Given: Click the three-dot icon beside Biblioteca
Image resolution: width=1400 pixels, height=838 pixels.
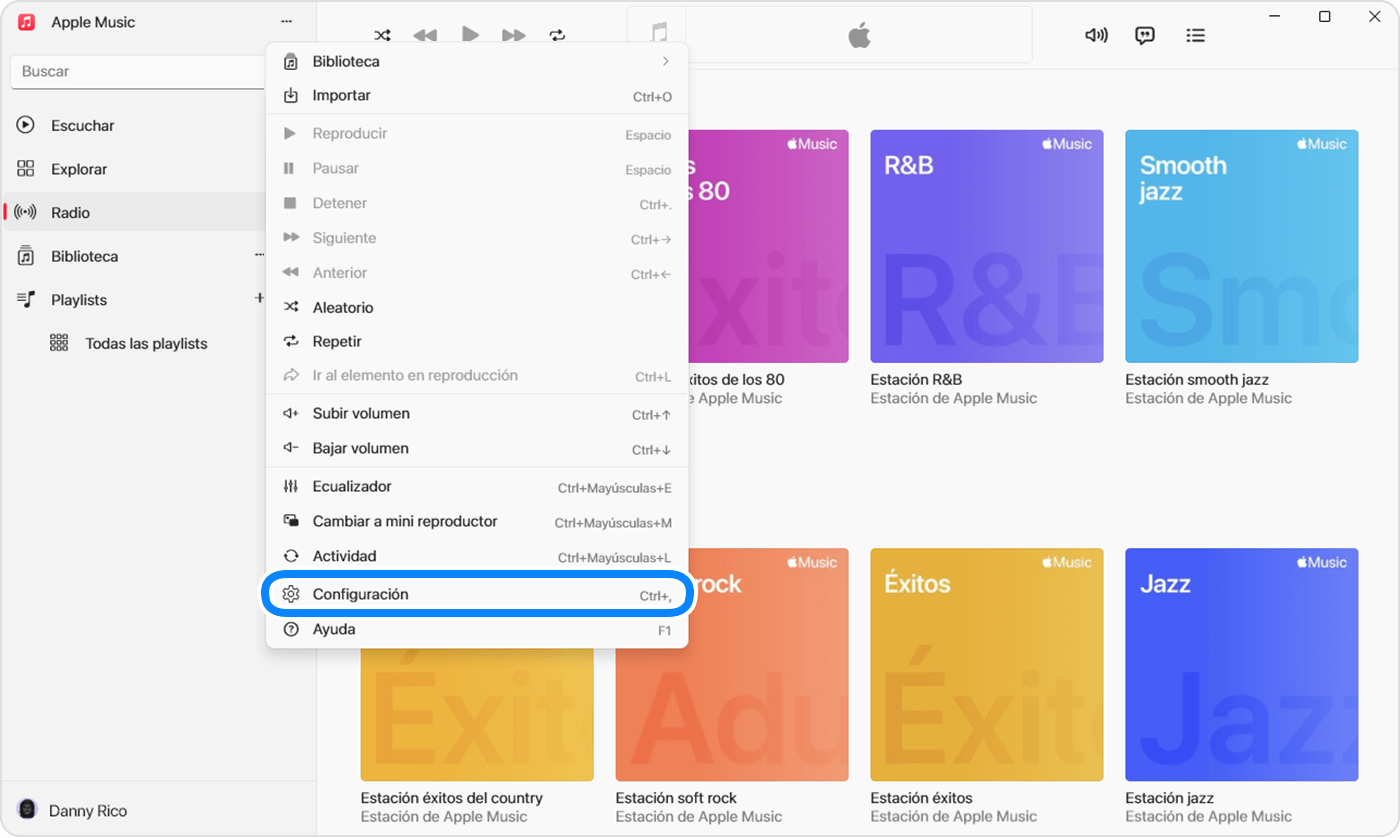Looking at the screenshot, I should pos(259,256).
